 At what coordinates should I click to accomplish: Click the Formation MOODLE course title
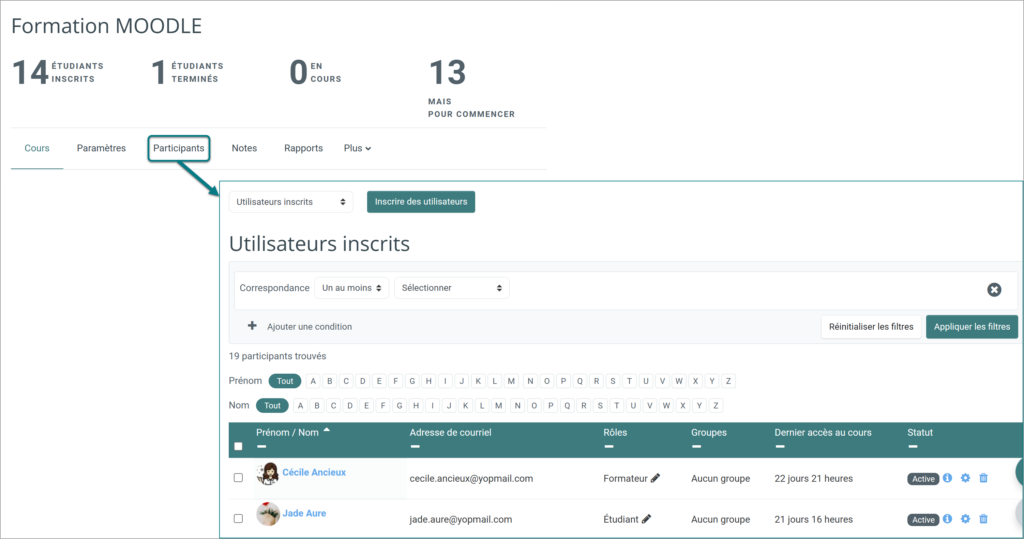pos(106,26)
